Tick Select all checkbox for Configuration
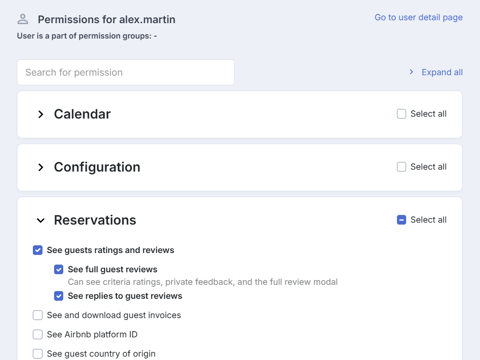The image size is (480, 360). 401,167
